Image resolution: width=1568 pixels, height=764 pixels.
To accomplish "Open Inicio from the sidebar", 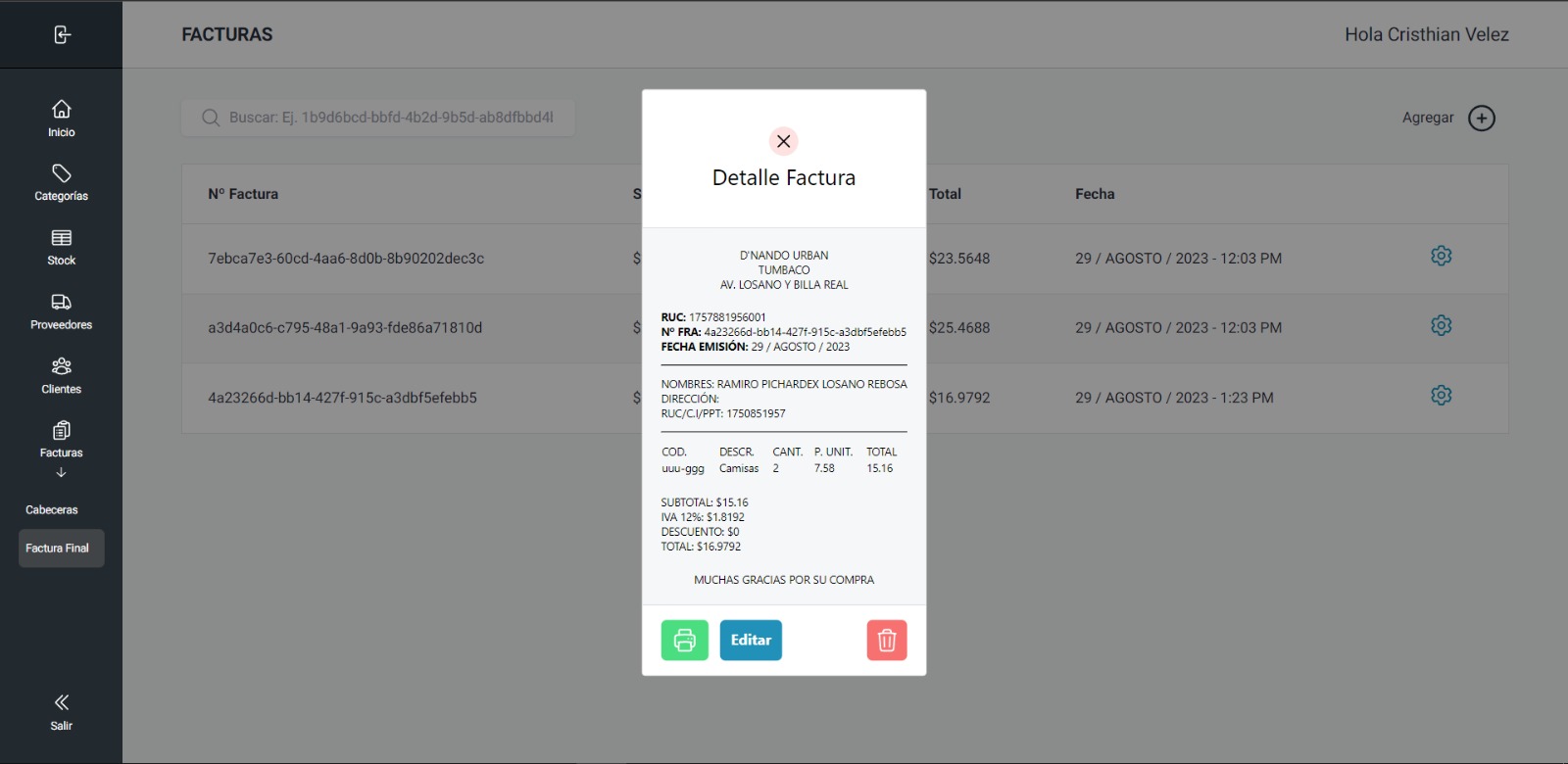I will (x=61, y=119).
